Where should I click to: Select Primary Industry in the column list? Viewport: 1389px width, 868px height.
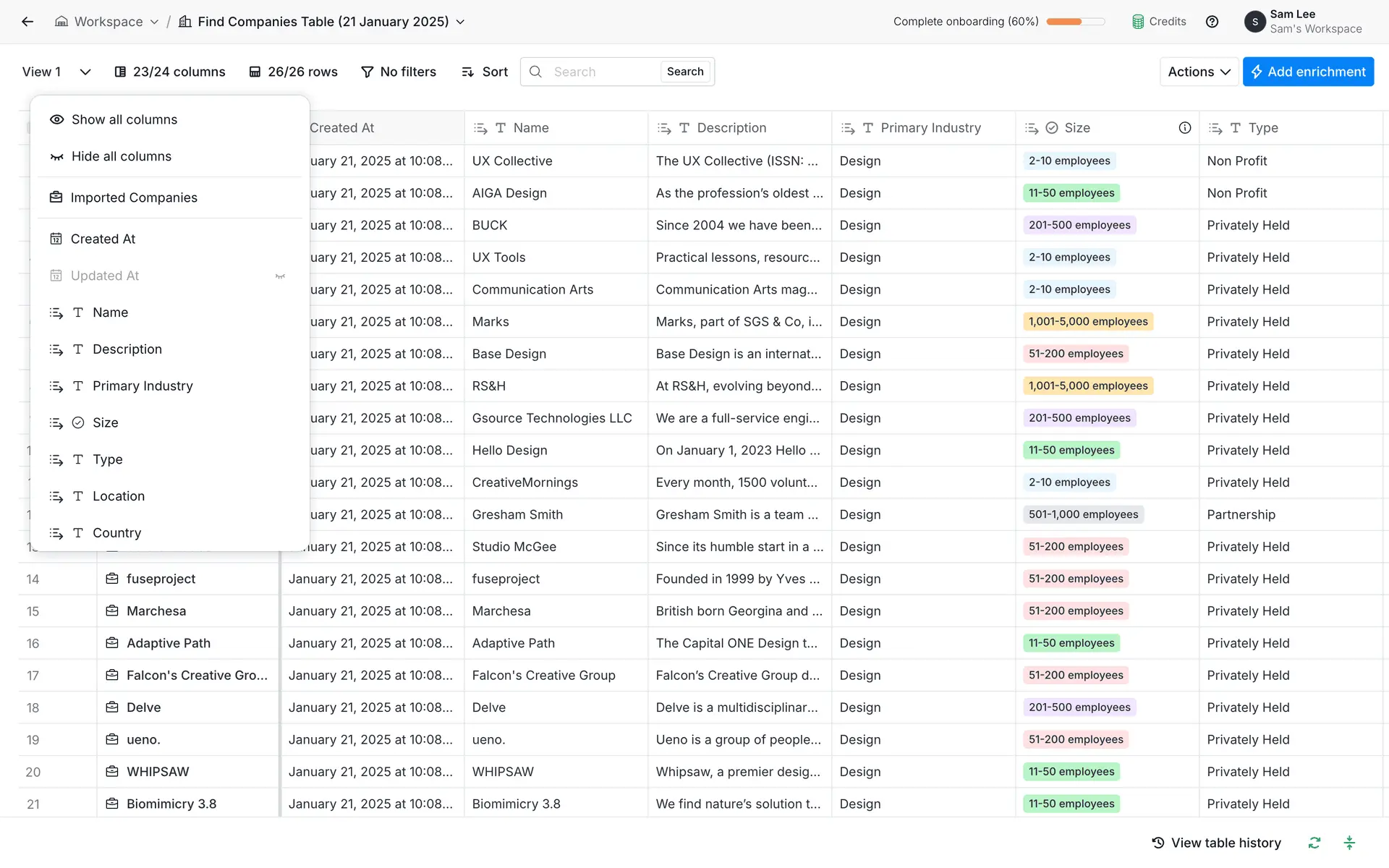(143, 386)
